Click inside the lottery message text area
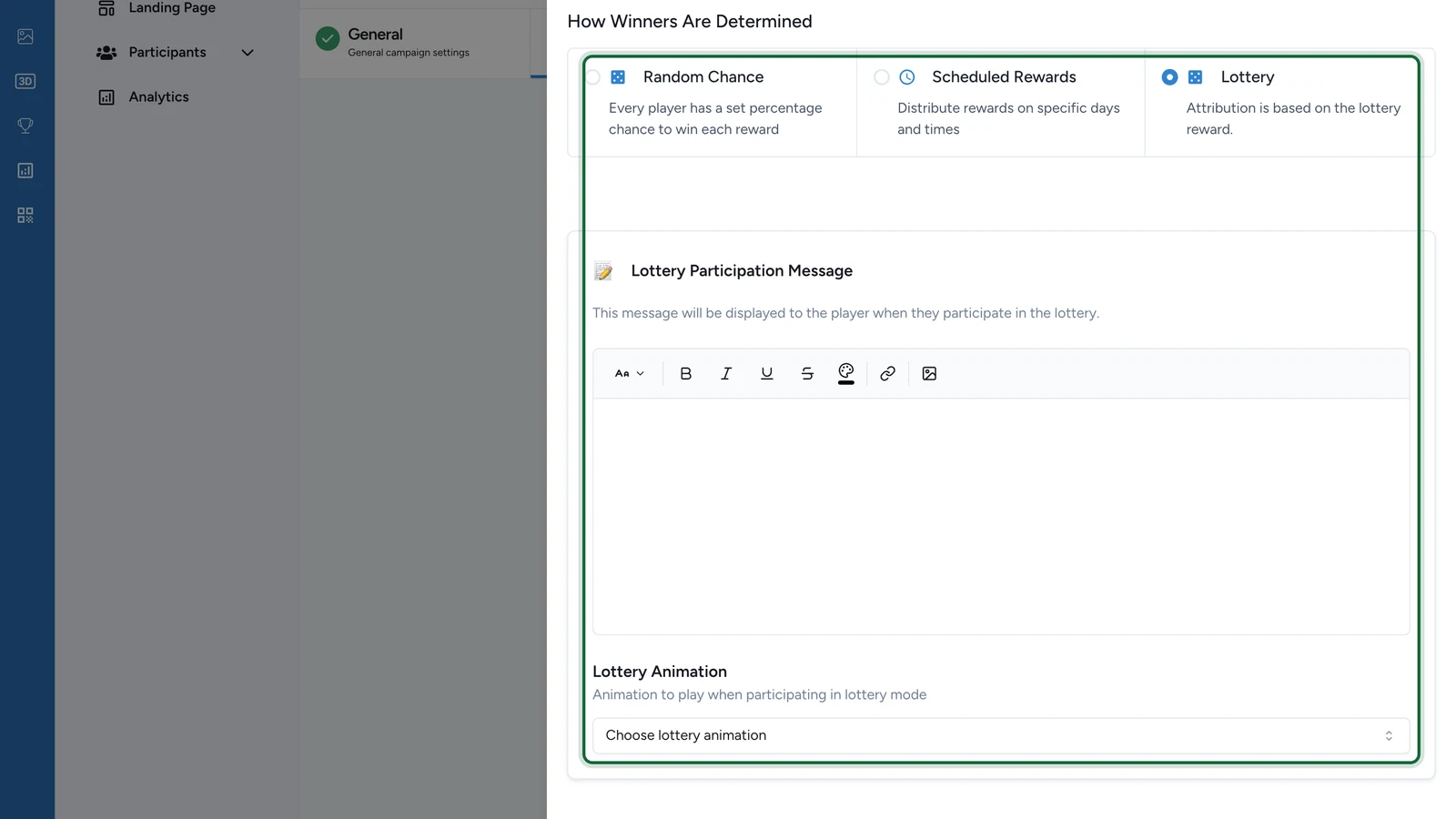Viewport: 1456px width, 819px height. [x=1001, y=516]
